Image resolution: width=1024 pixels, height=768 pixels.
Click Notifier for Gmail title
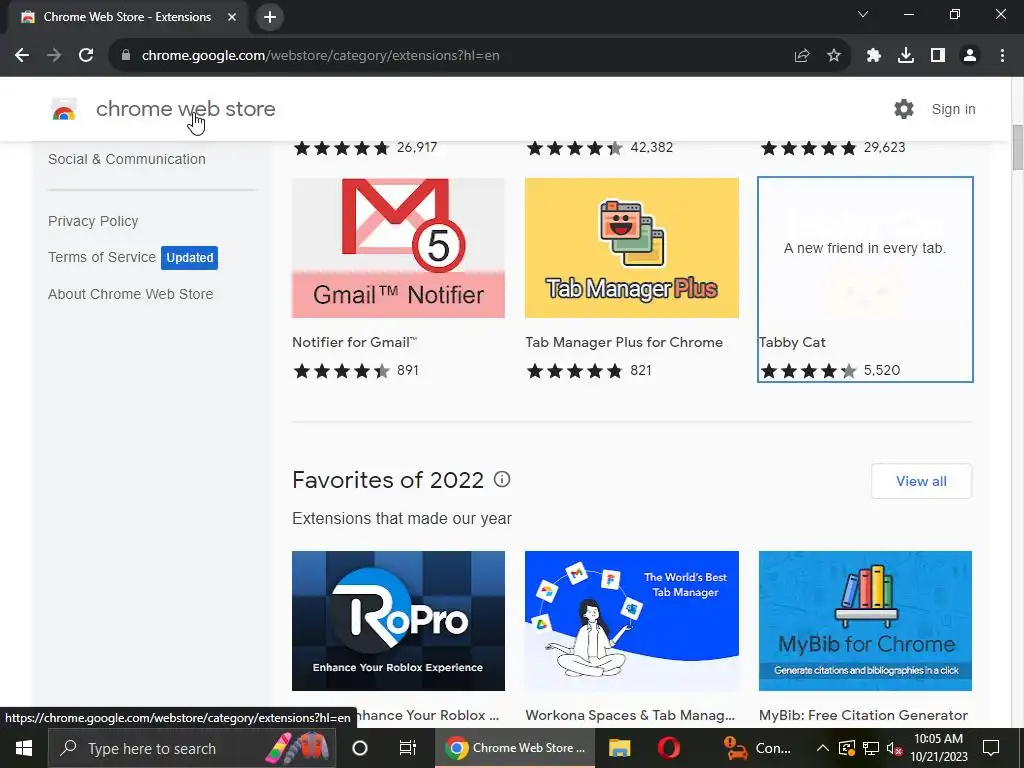(x=355, y=342)
